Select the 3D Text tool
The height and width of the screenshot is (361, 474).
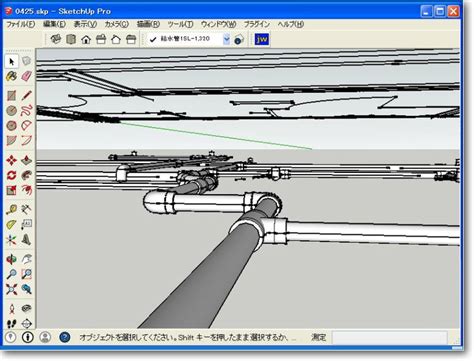click(26, 240)
